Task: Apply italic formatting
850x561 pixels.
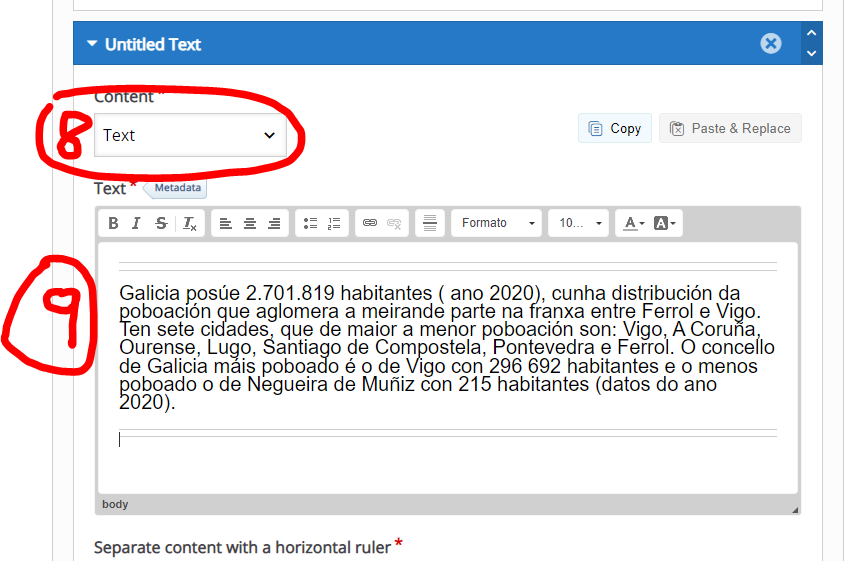Action: [x=137, y=223]
